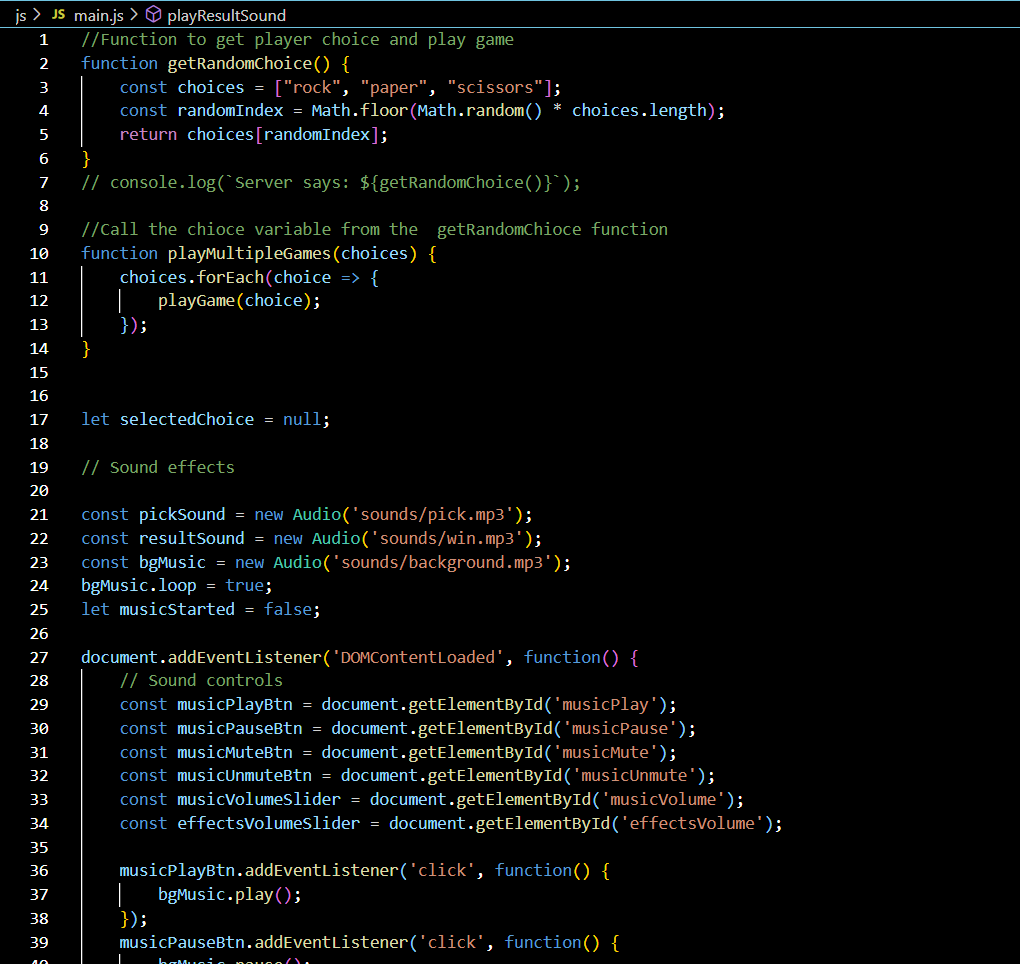Click the 'js' folder breadcrumb
This screenshot has height=964, width=1020.
pos(21,15)
